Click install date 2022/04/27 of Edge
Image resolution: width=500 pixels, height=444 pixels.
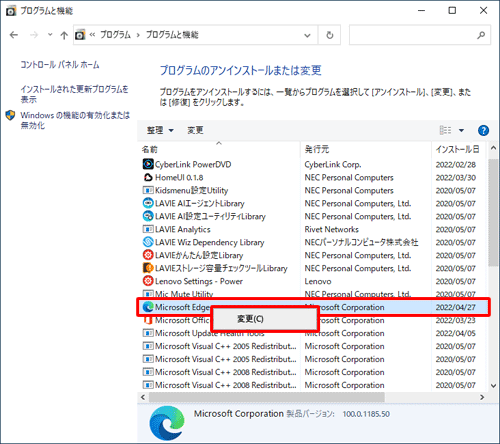click(x=456, y=307)
